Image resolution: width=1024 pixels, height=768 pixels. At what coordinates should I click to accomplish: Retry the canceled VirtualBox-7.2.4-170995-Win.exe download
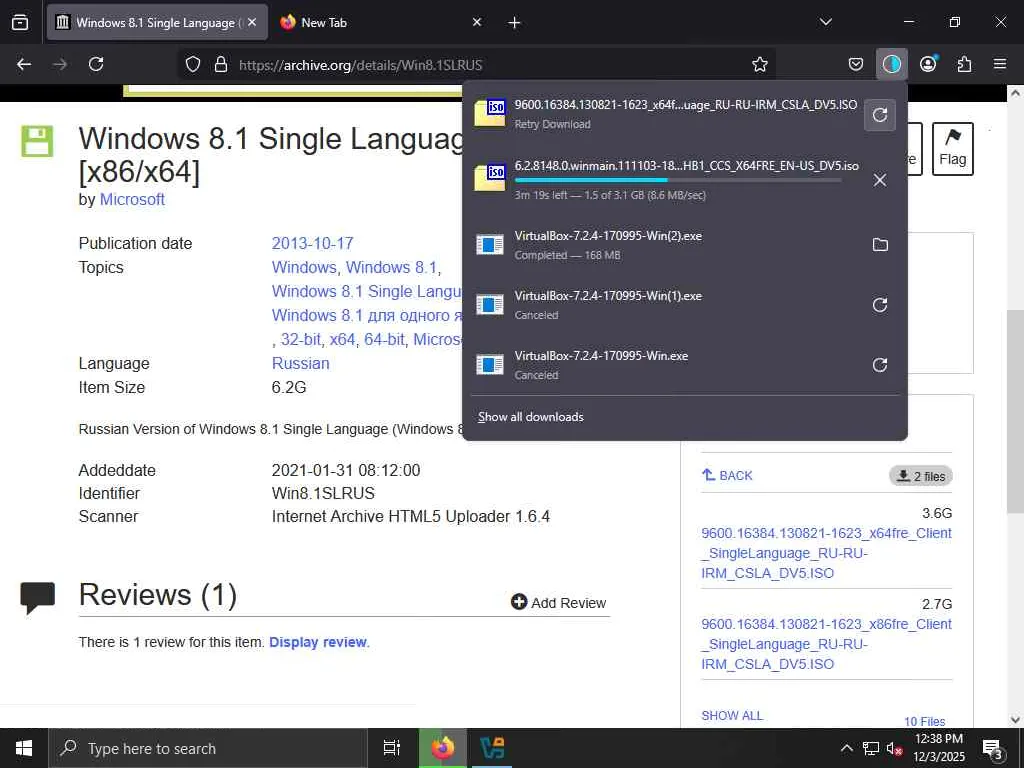click(880, 365)
